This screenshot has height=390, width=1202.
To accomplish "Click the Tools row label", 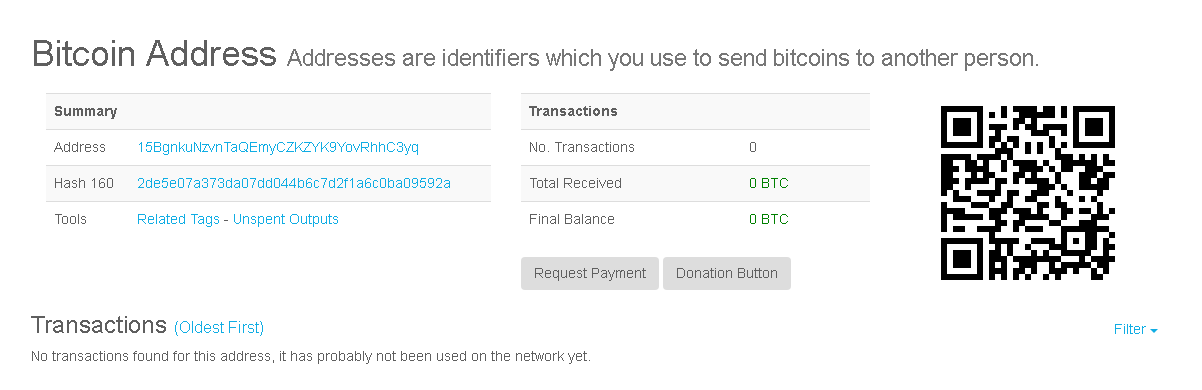I will (71, 219).
